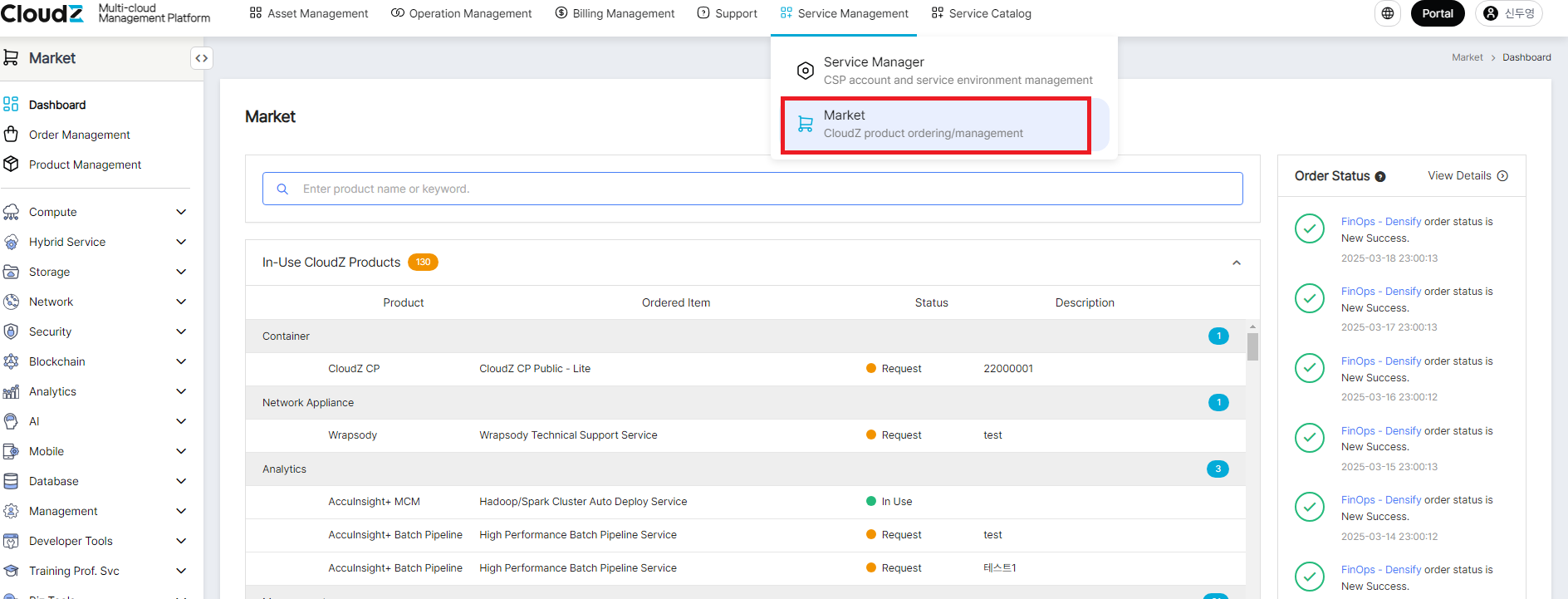Click the Service Manager hexagon icon

[x=805, y=71]
